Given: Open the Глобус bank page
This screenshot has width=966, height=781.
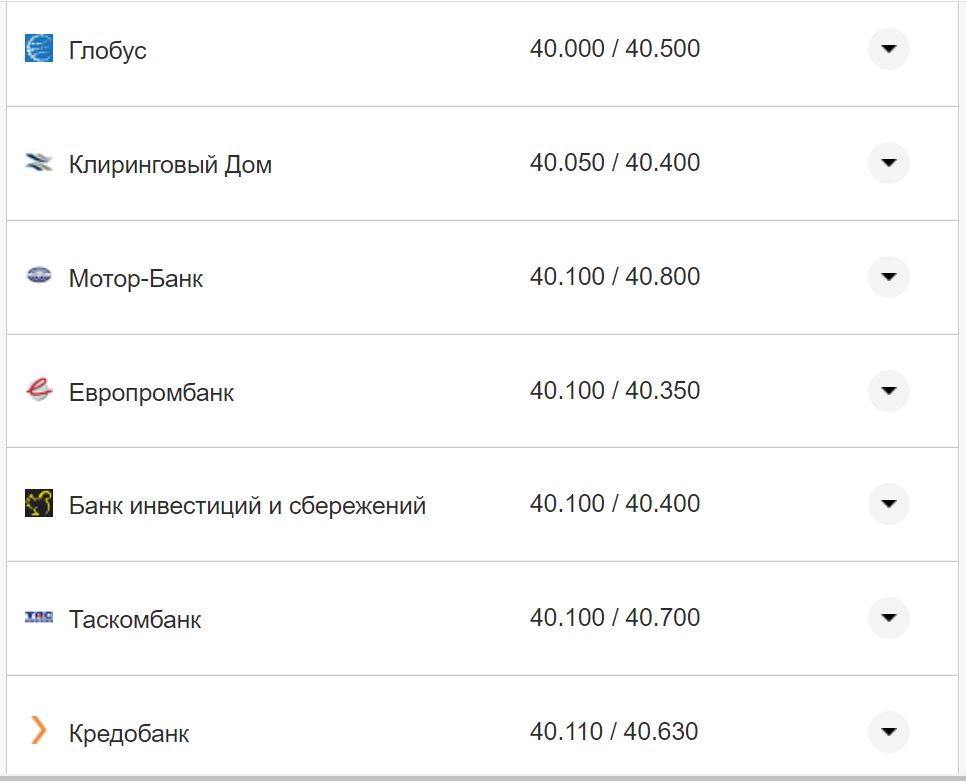Looking at the screenshot, I should 106,50.
